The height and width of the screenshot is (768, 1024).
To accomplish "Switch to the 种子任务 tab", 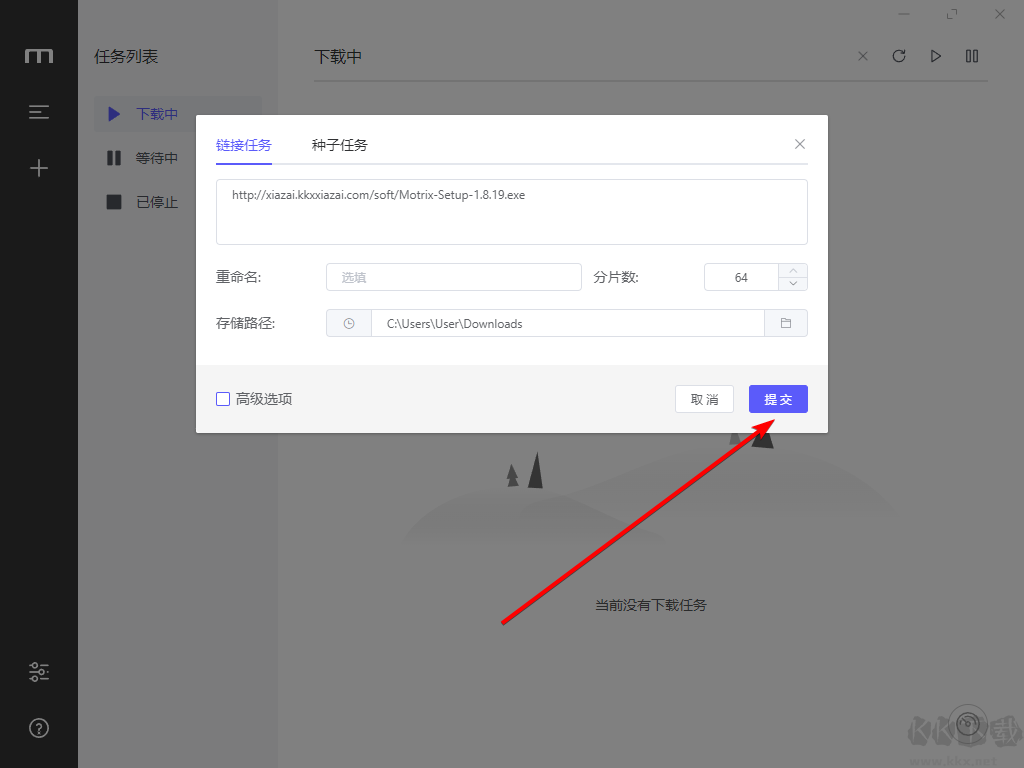I will pos(340,144).
